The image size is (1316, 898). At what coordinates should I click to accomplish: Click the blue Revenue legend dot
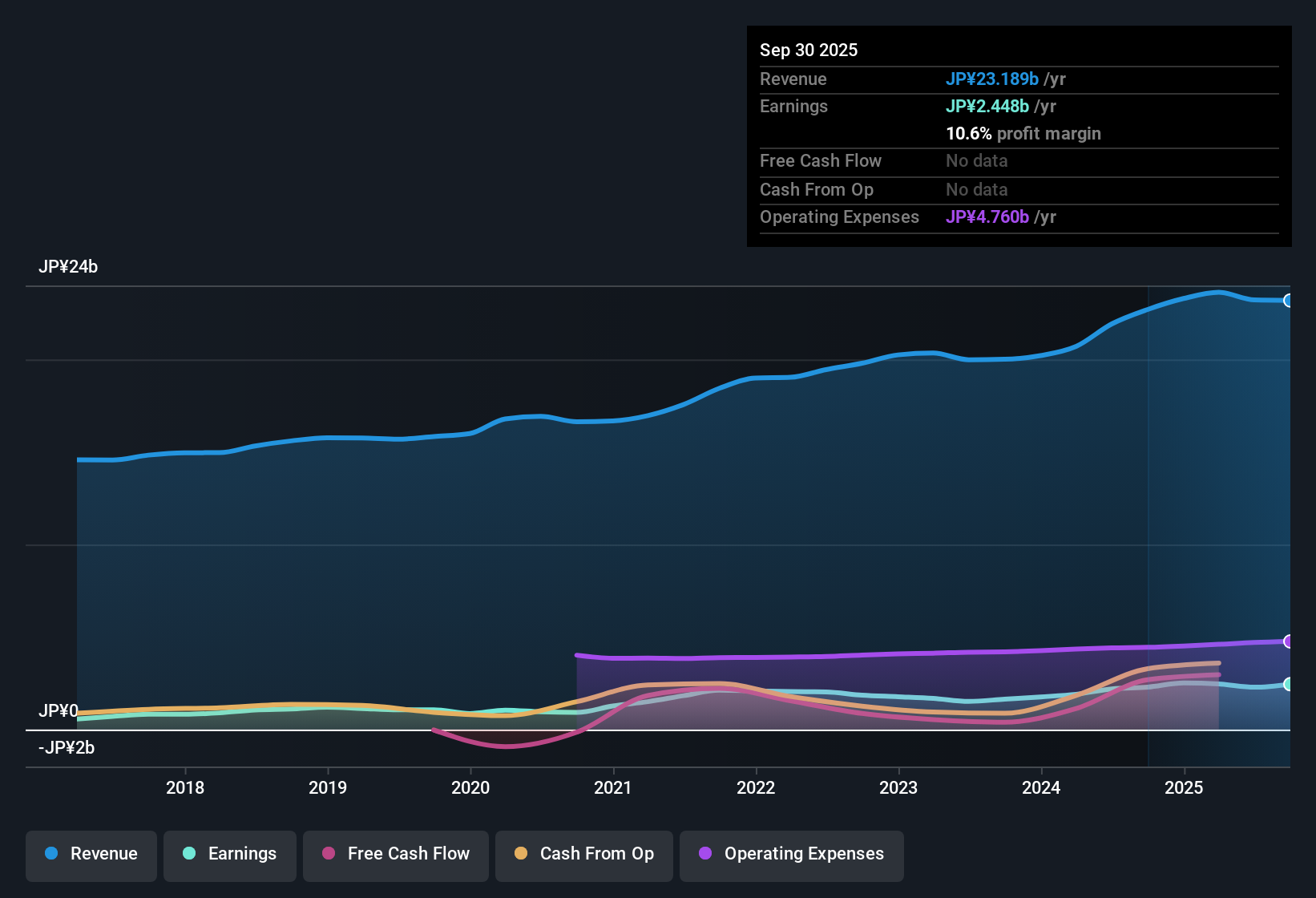coord(50,854)
